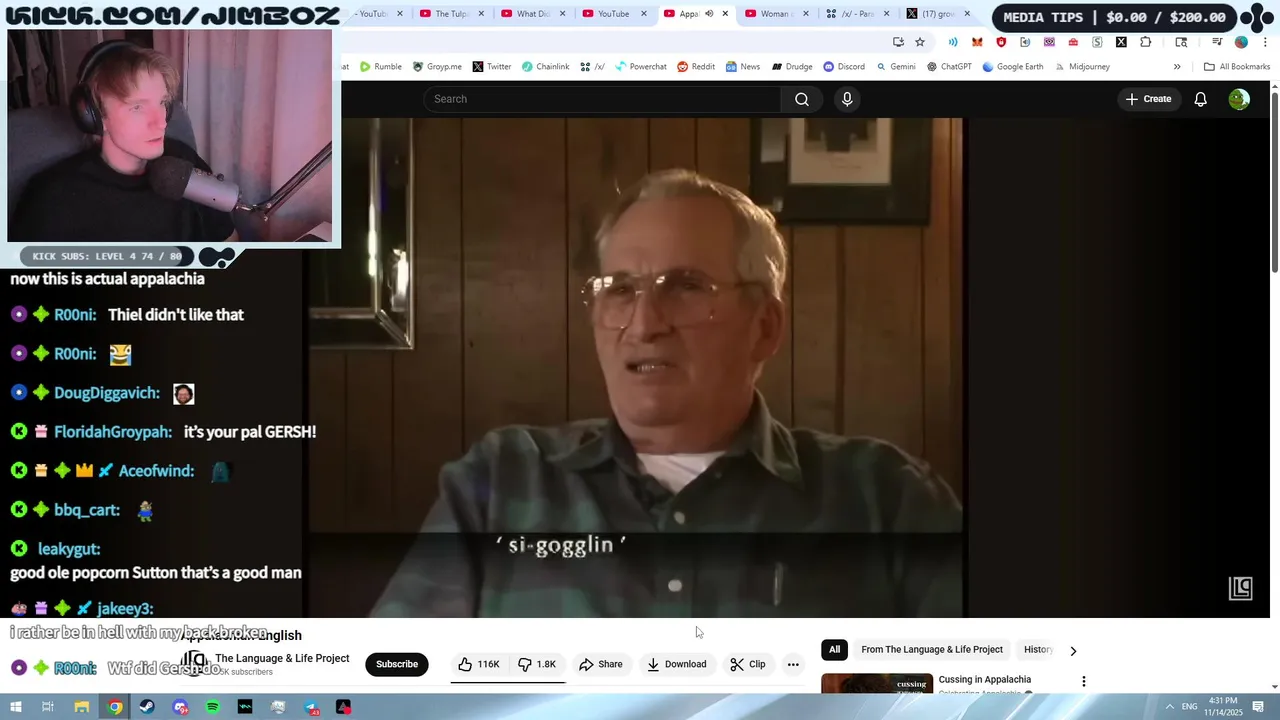Click the Create button
The image size is (1280, 720).
1148,99
